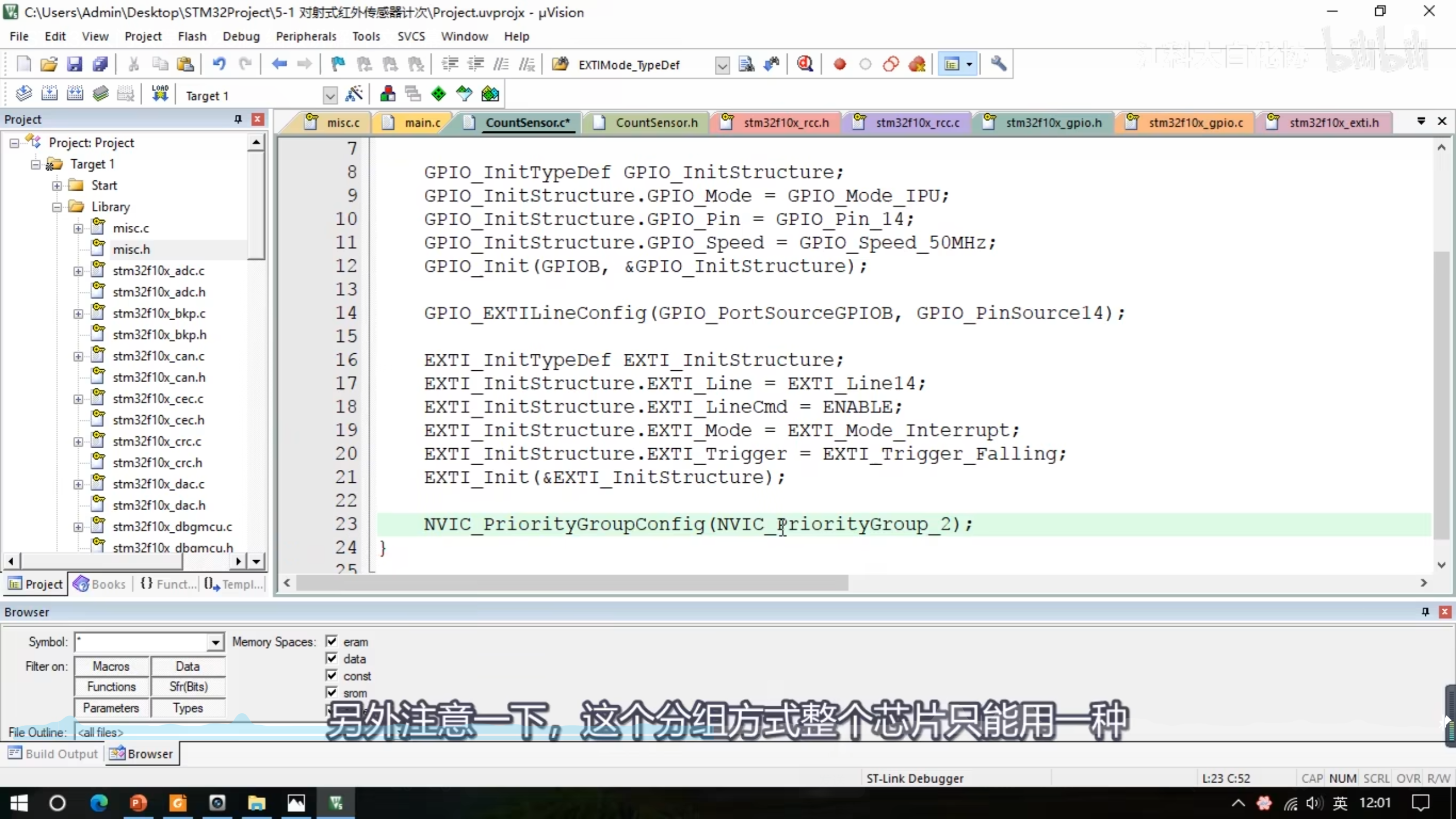This screenshot has width=1456, height=819.
Task: Click the Functions filter button
Action: click(111, 687)
